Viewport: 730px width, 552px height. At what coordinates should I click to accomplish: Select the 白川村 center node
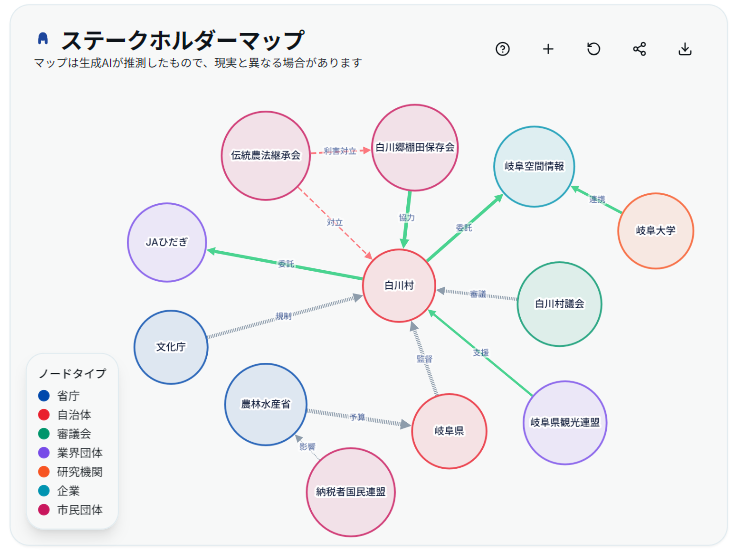click(398, 285)
